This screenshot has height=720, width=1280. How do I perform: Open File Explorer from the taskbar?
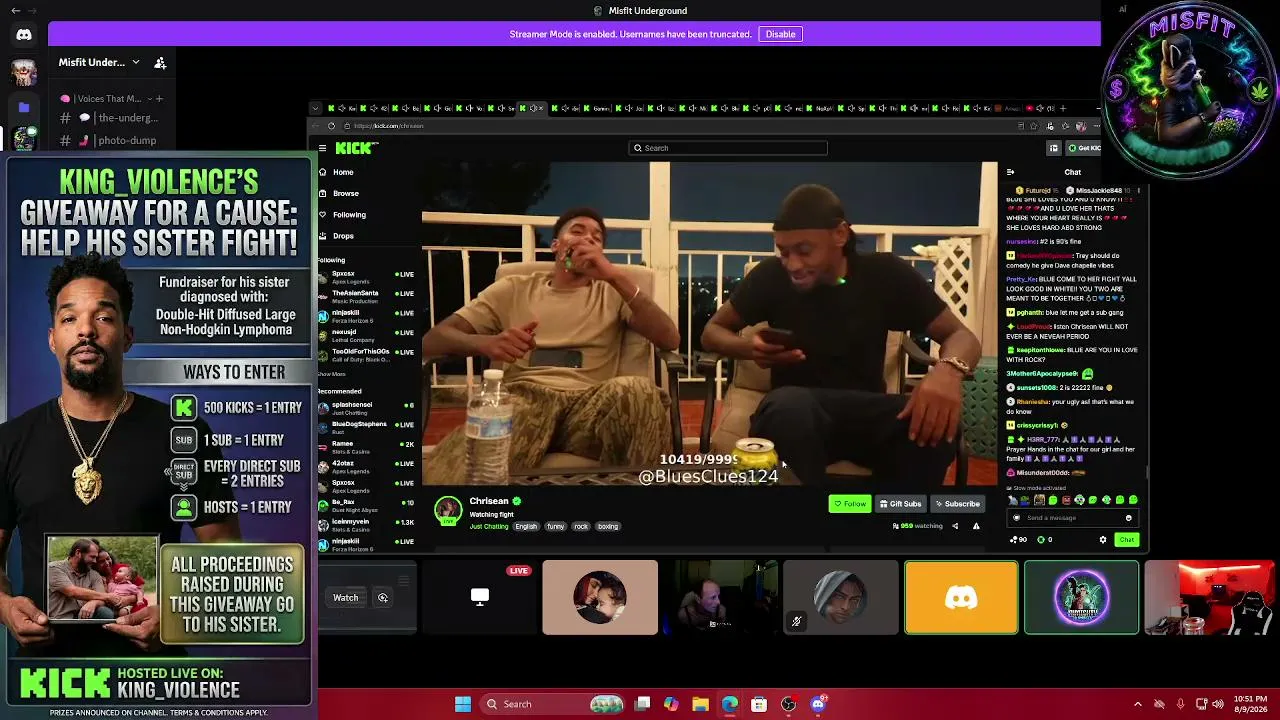pyautogui.click(x=700, y=704)
